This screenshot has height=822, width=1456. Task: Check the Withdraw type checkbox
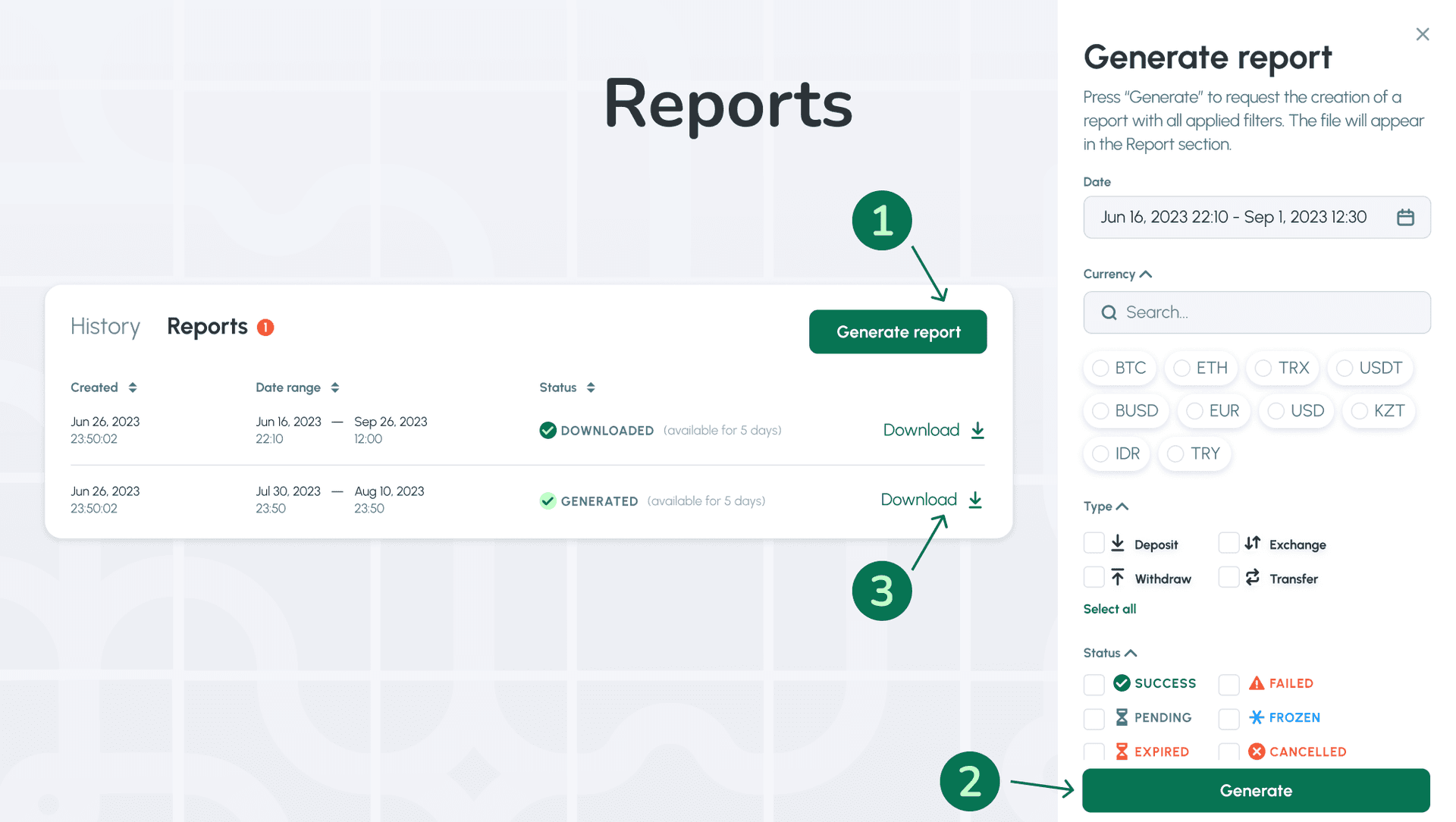[x=1094, y=577]
